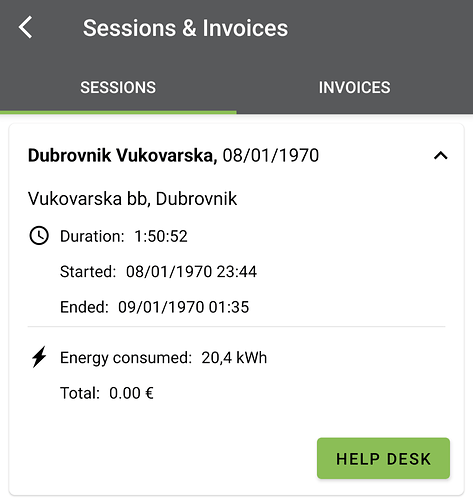Screen dimensions: 473x499
Task: Click the Sessions & Invoices title
Action: click(185, 28)
